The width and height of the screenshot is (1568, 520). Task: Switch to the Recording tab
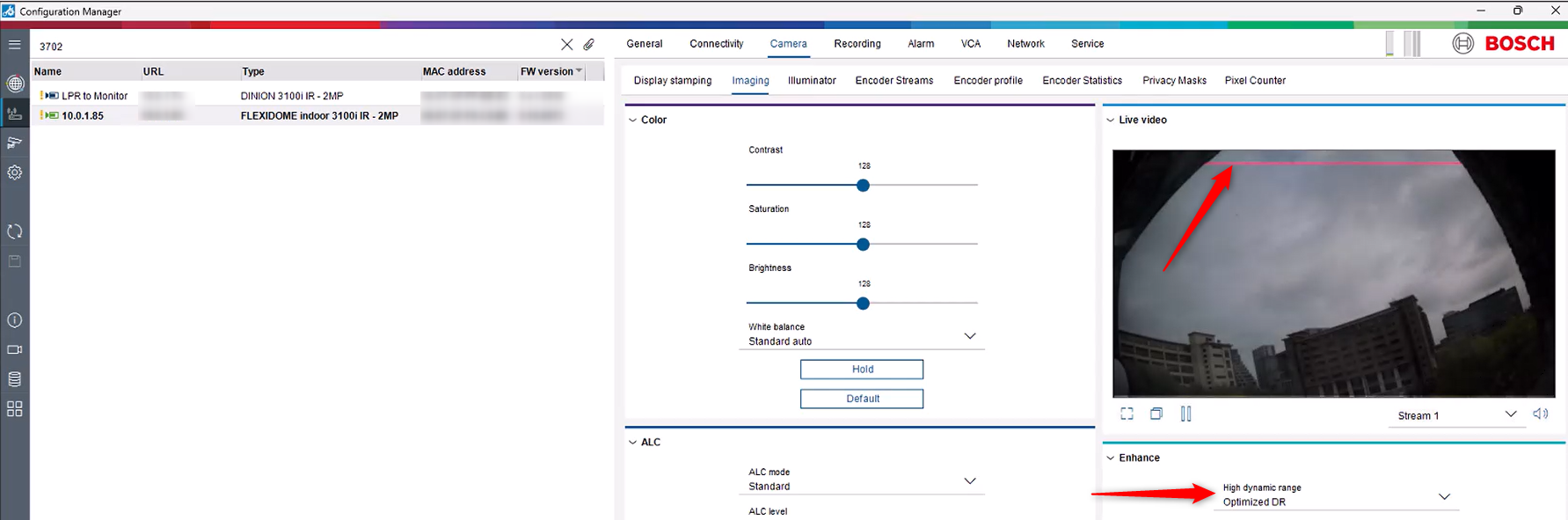tap(857, 44)
